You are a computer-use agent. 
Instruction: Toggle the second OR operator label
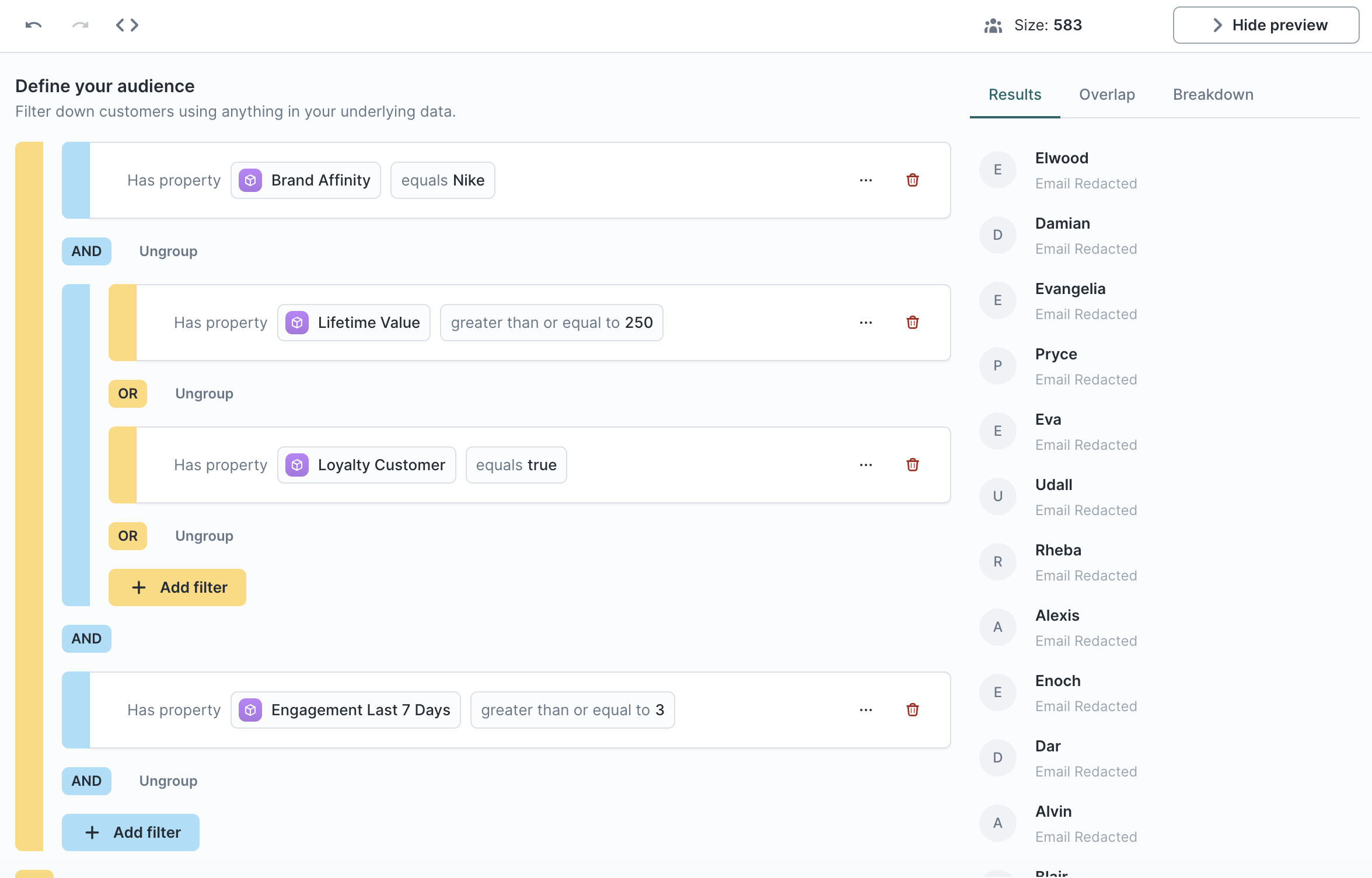click(x=128, y=535)
